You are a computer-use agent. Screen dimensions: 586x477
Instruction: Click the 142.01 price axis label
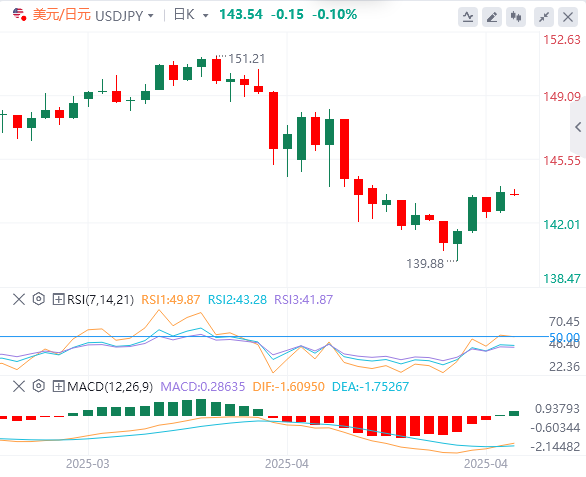562,225
